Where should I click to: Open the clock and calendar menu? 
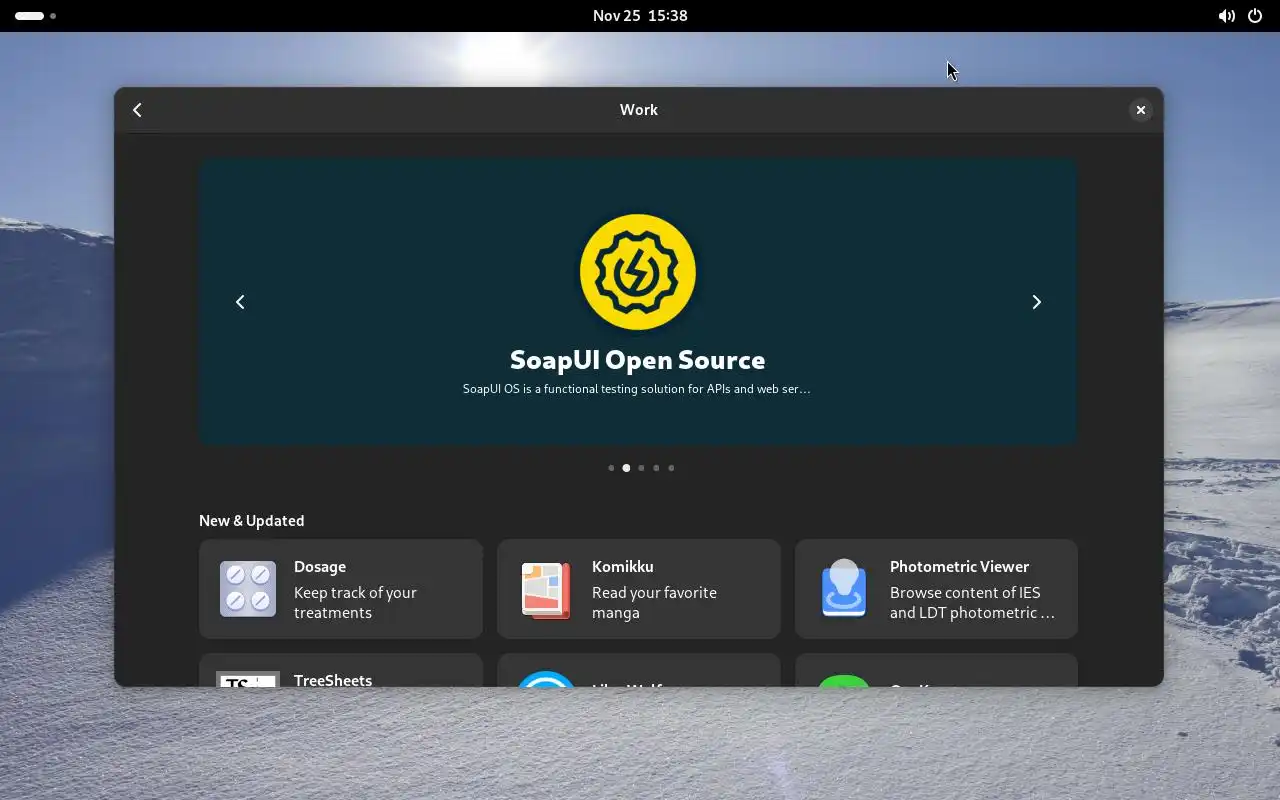pos(640,16)
